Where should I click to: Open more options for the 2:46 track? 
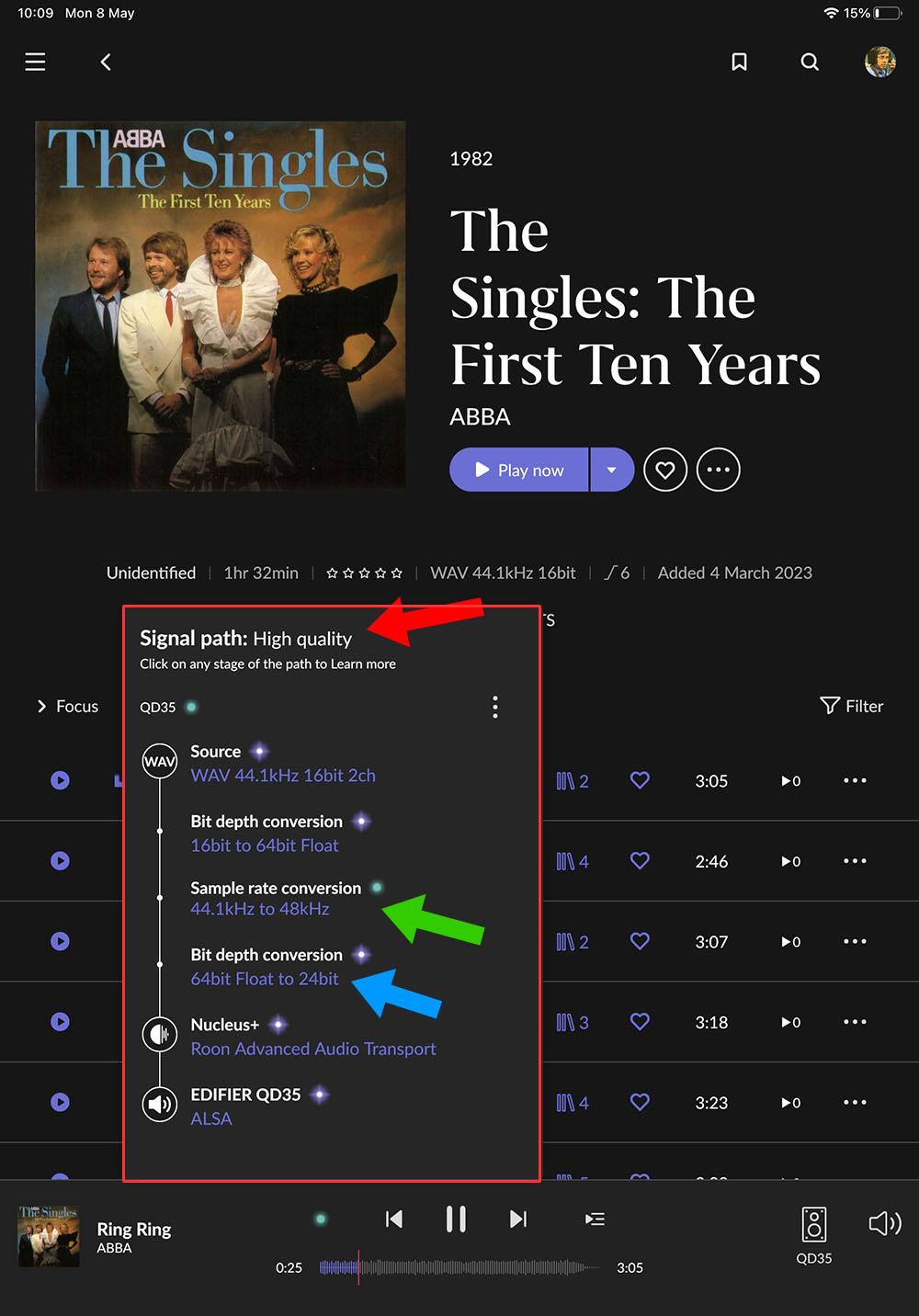pyautogui.click(x=855, y=861)
